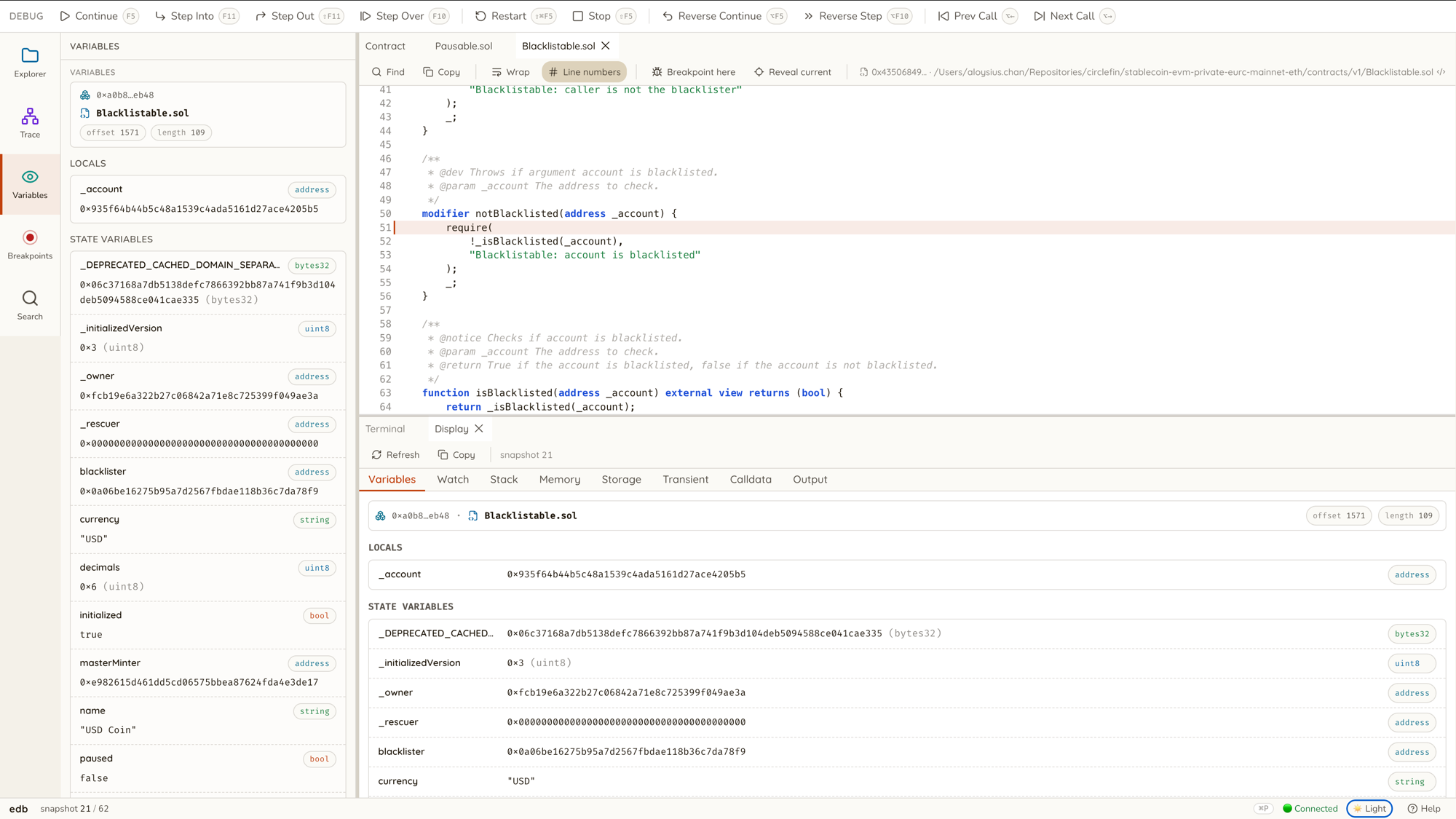1456x819 pixels.
Task: Toggle Light theme in status bar
Action: (1369, 809)
